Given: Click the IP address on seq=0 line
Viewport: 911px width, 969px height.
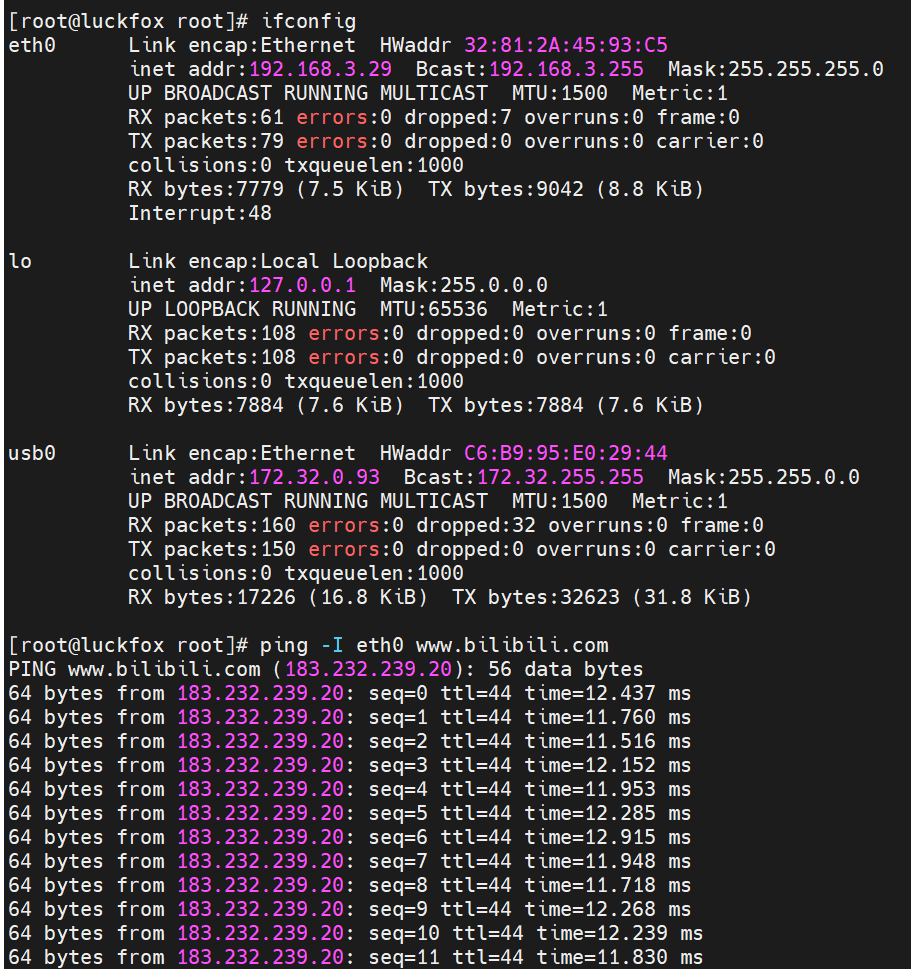Looking at the screenshot, I should 260,693.
